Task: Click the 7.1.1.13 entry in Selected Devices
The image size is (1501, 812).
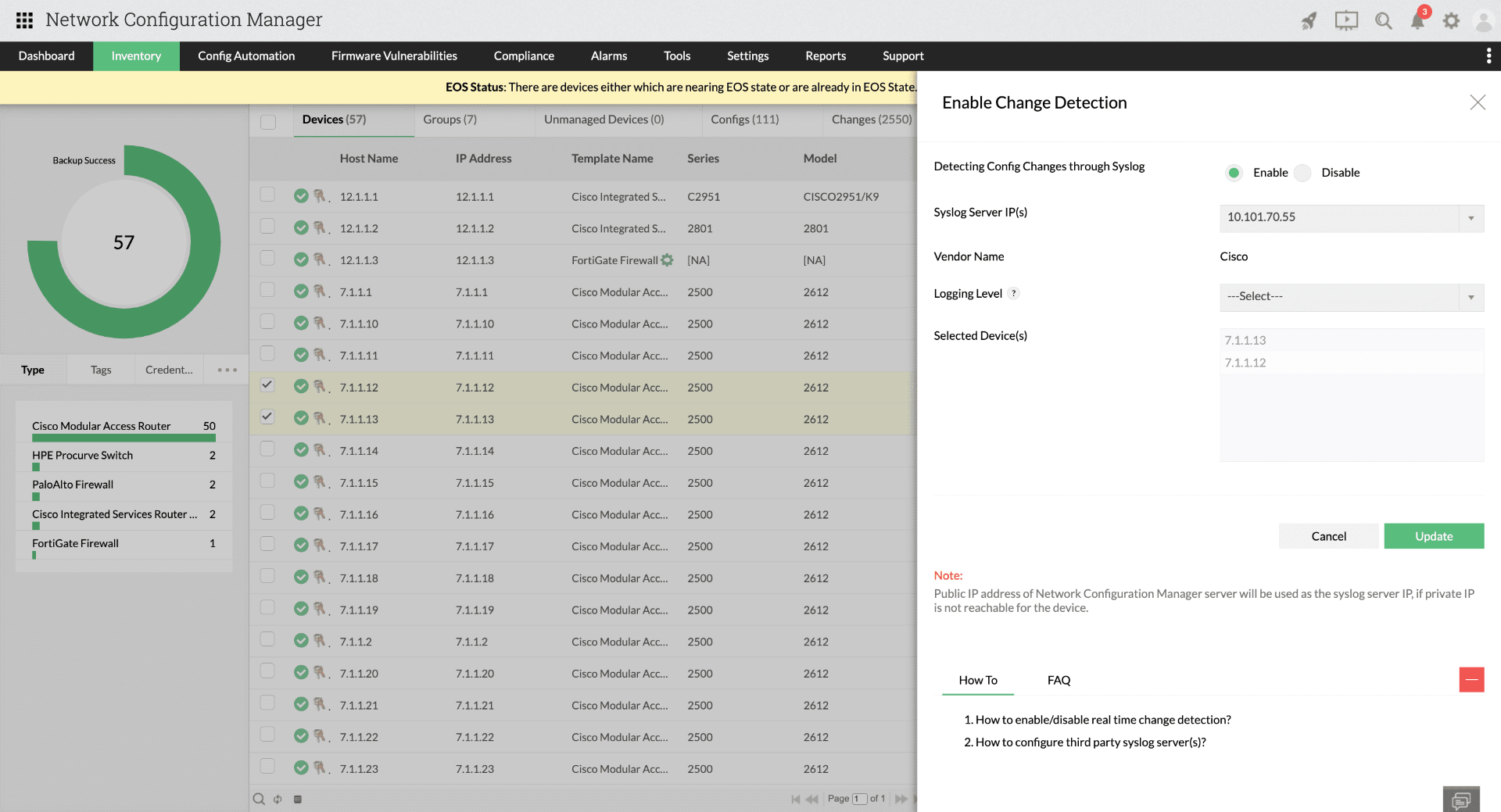Action: click(x=1352, y=340)
